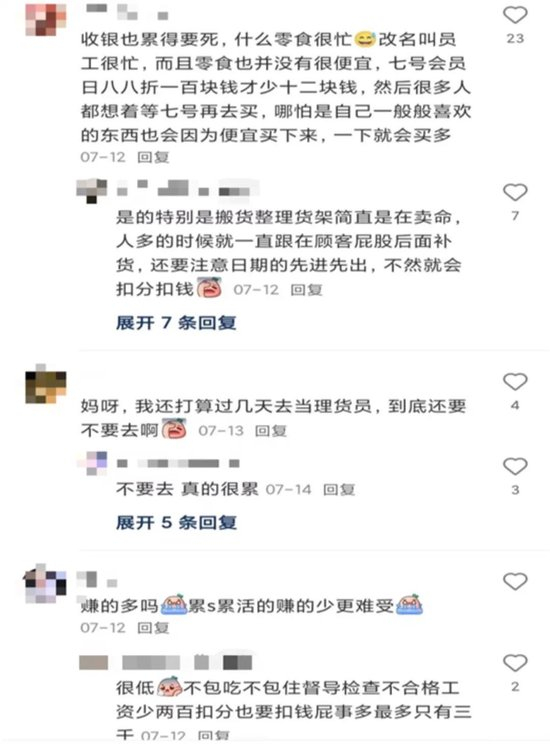The width and height of the screenshot is (550, 744).
Task: Reply to the '是的特别是搬货' comment
Action: (x=307, y=289)
